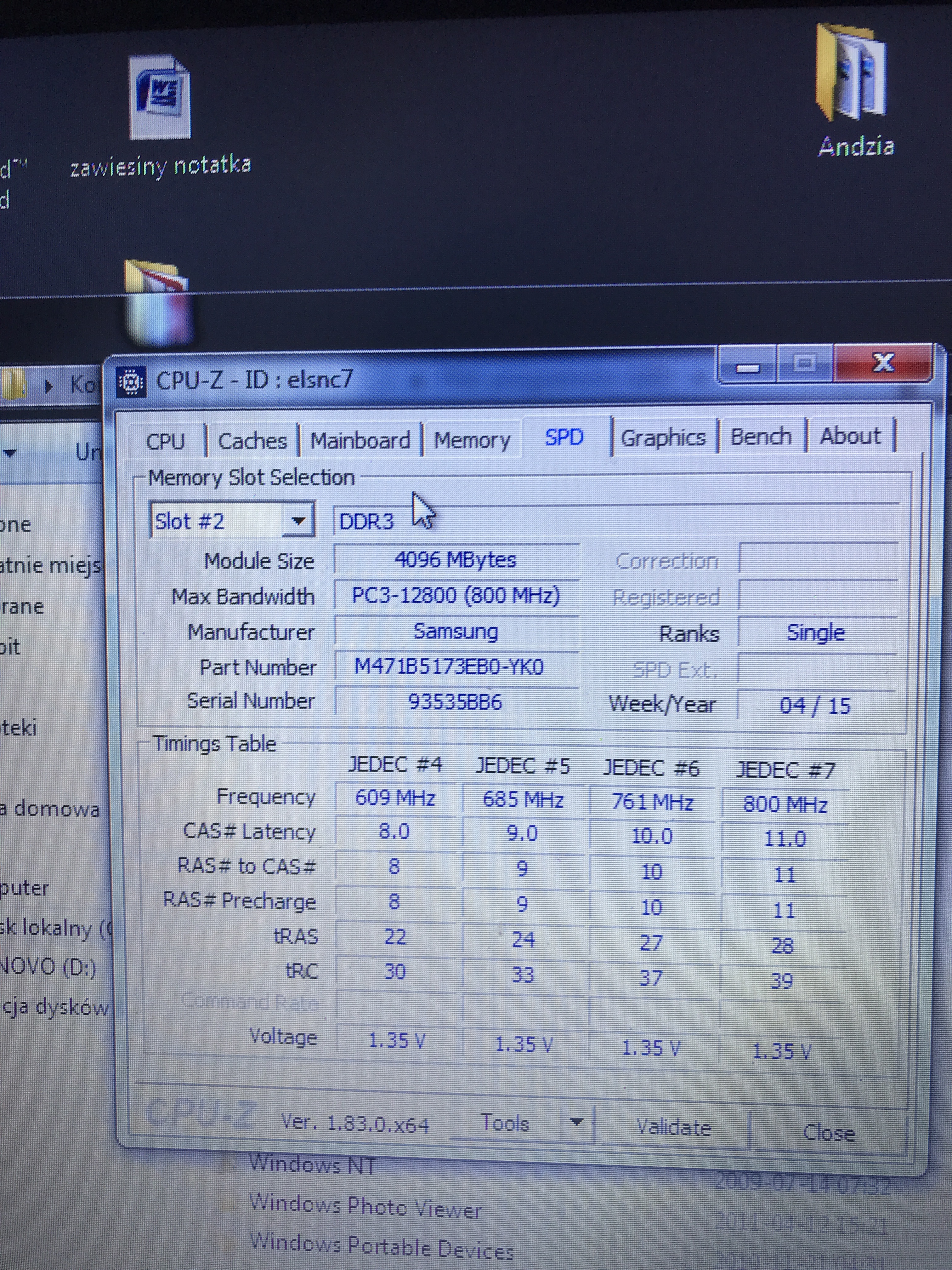Click the Week/Year value 04 / 15
Screen dimensions: 952x1270
[815, 706]
